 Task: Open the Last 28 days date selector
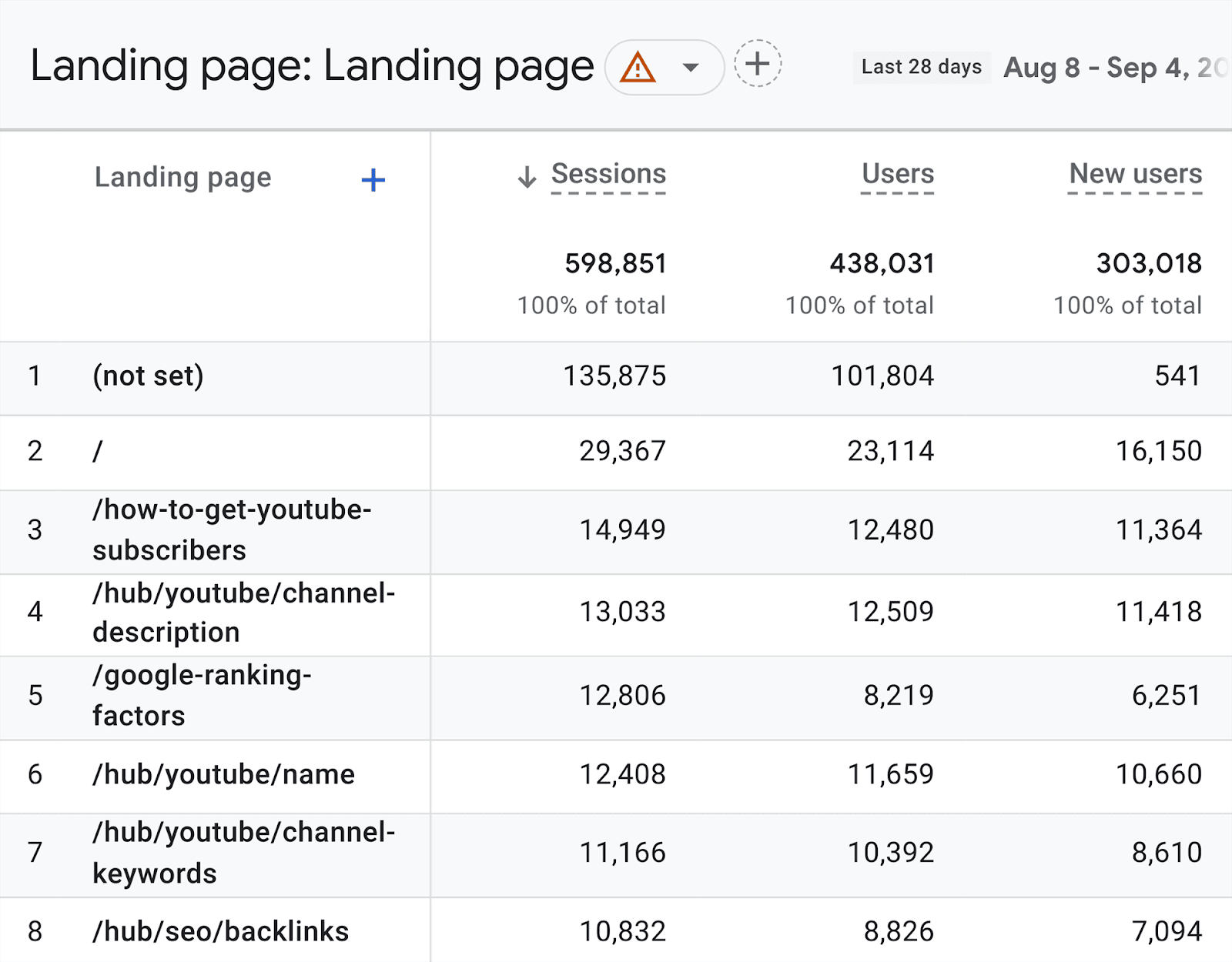pyautogui.click(x=921, y=67)
